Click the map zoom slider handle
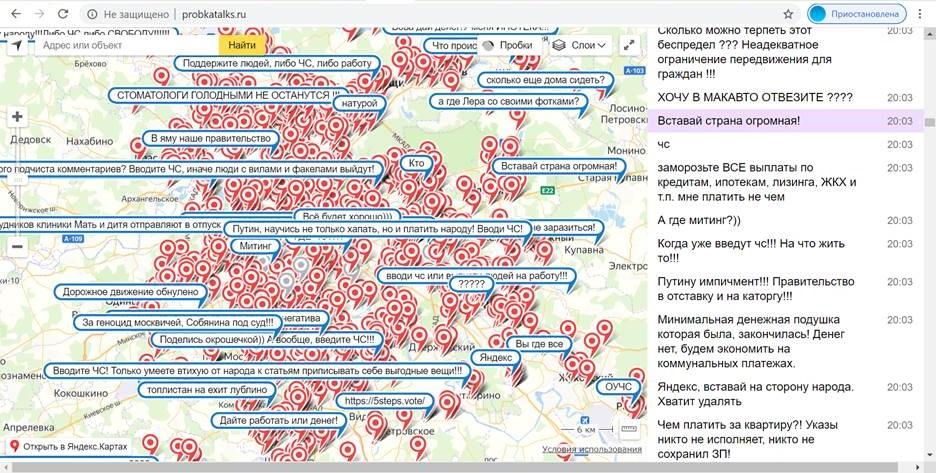Screen dimensions: 936x473 click(17, 180)
